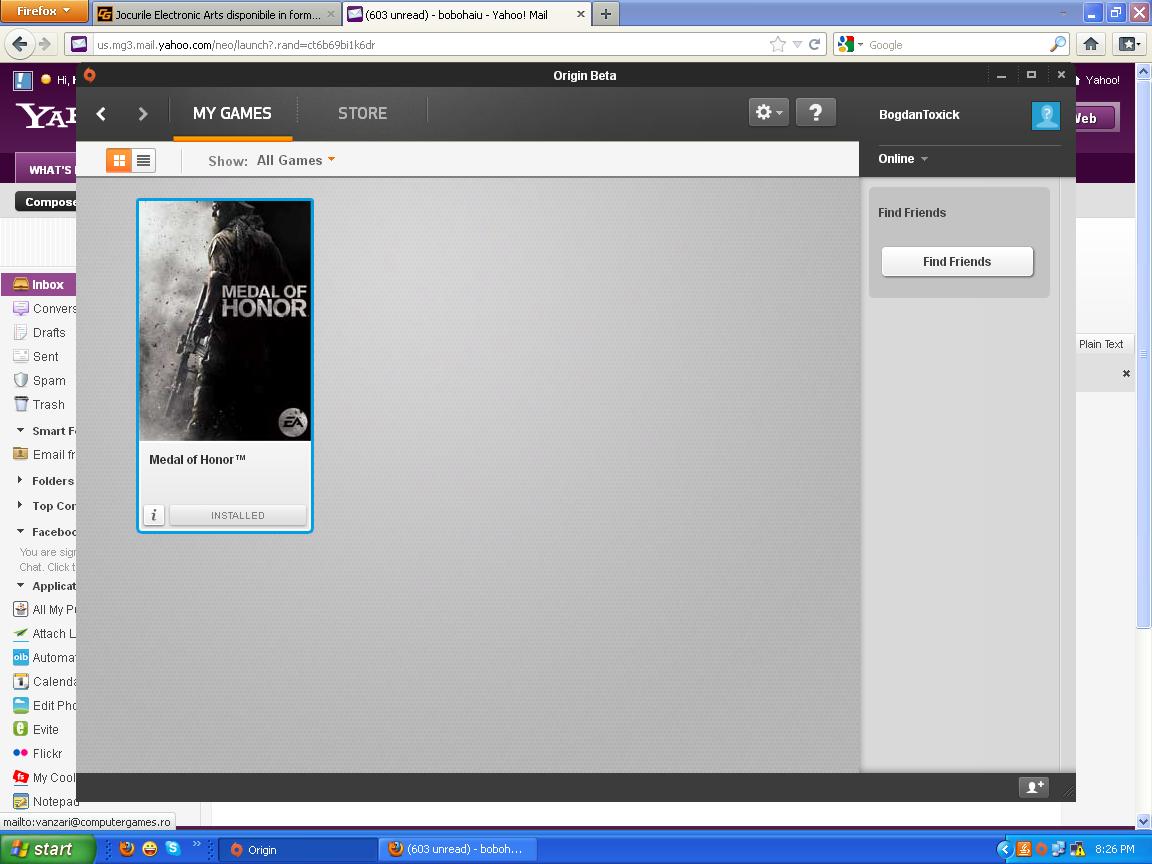Click the BogdanToxick profile avatar
Viewport: 1152px width, 864px height.
pyautogui.click(x=1045, y=115)
